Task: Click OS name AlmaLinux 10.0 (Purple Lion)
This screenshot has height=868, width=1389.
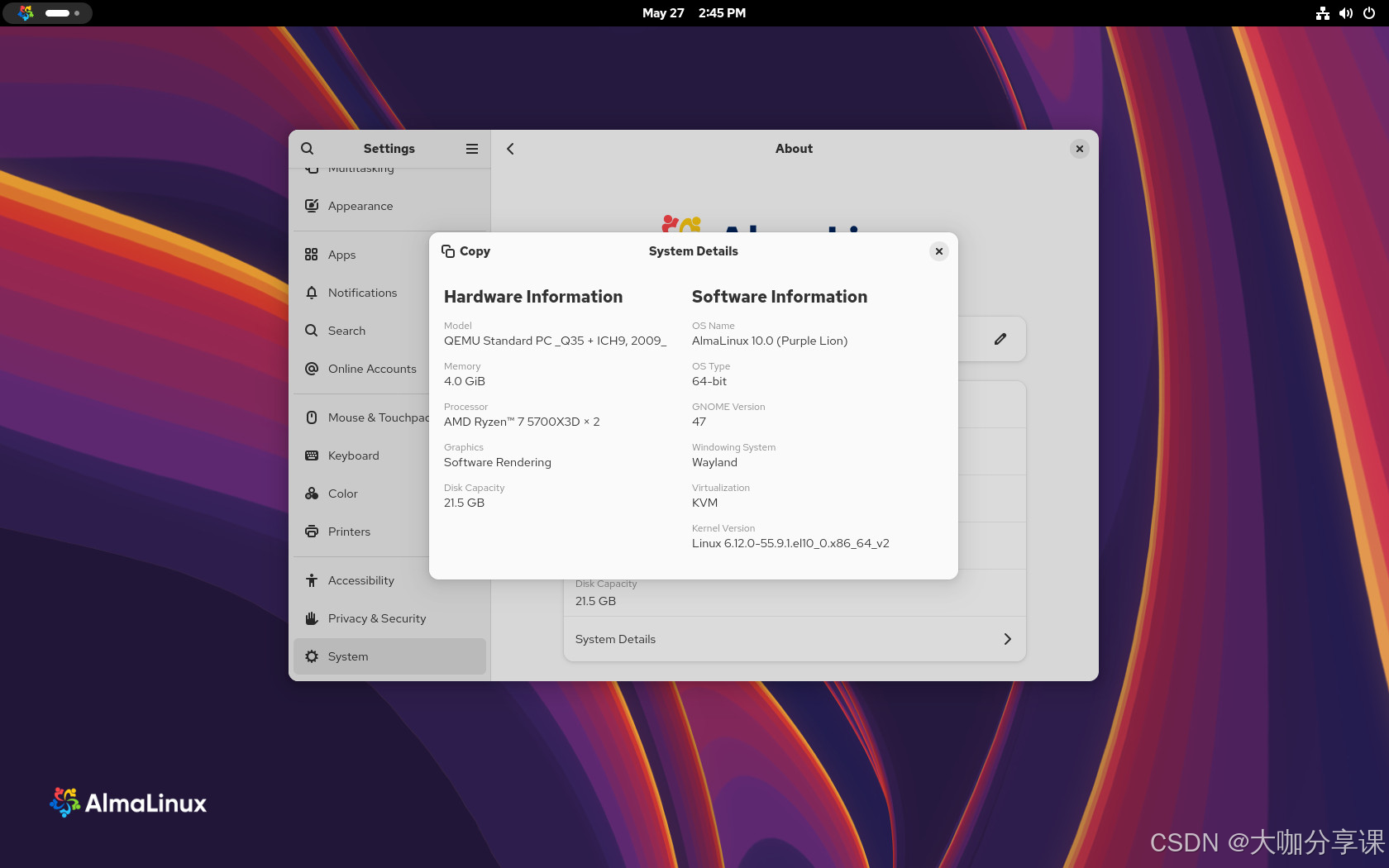Action: 770,341
